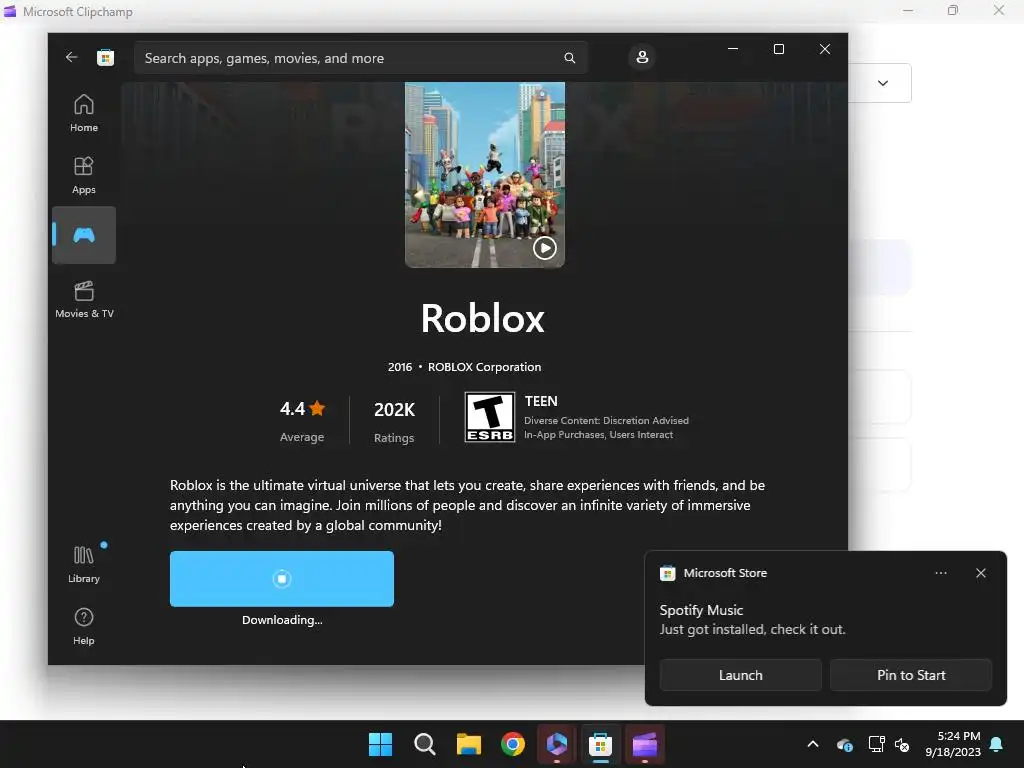The image size is (1024, 768).
Task: Select the Gaming controller tab in sidebar
Action: click(84, 235)
